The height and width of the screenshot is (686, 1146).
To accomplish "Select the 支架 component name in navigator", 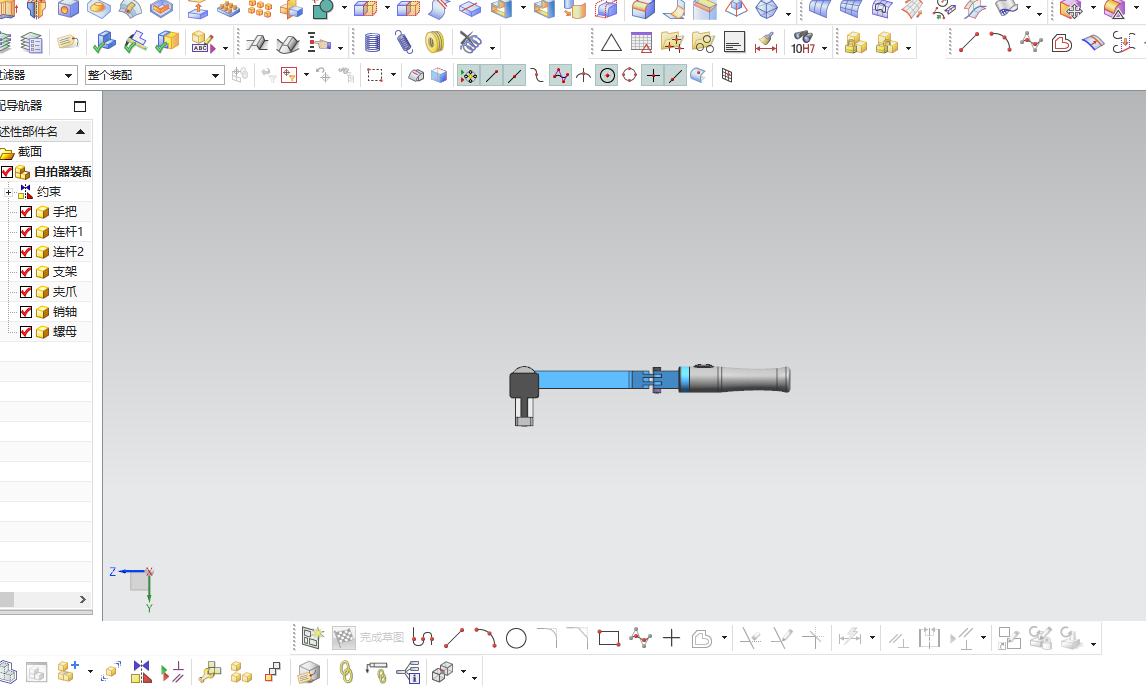I will coord(65,272).
